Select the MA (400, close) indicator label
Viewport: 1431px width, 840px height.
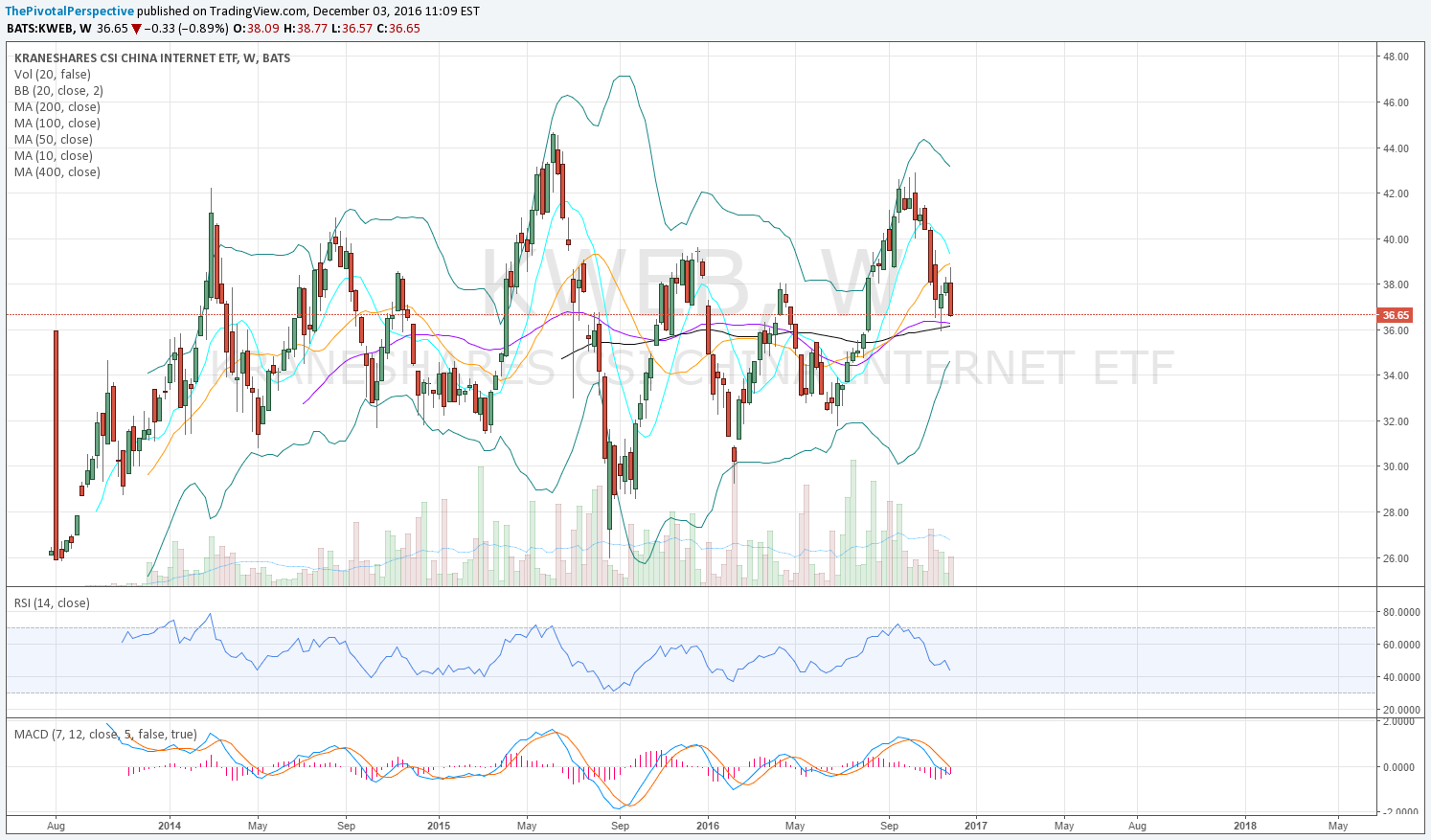[x=57, y=171]
